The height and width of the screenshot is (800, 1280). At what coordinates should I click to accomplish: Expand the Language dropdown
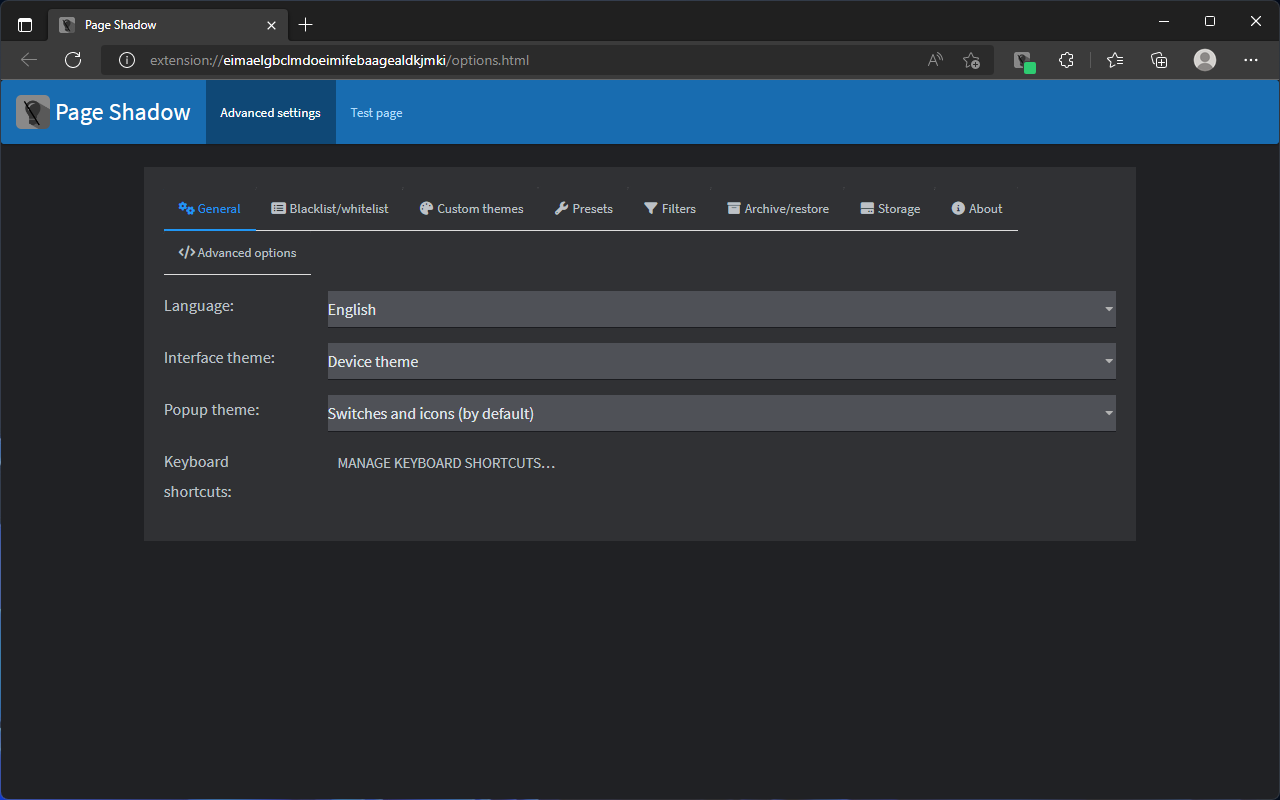coord(721,309)
